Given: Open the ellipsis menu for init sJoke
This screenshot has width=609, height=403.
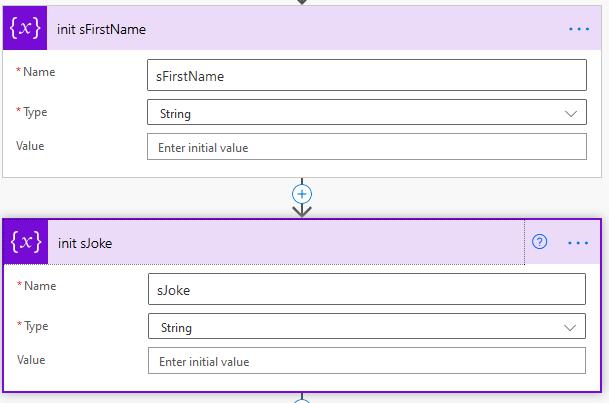Looking at the screenshot, I should tap(579, 242).
